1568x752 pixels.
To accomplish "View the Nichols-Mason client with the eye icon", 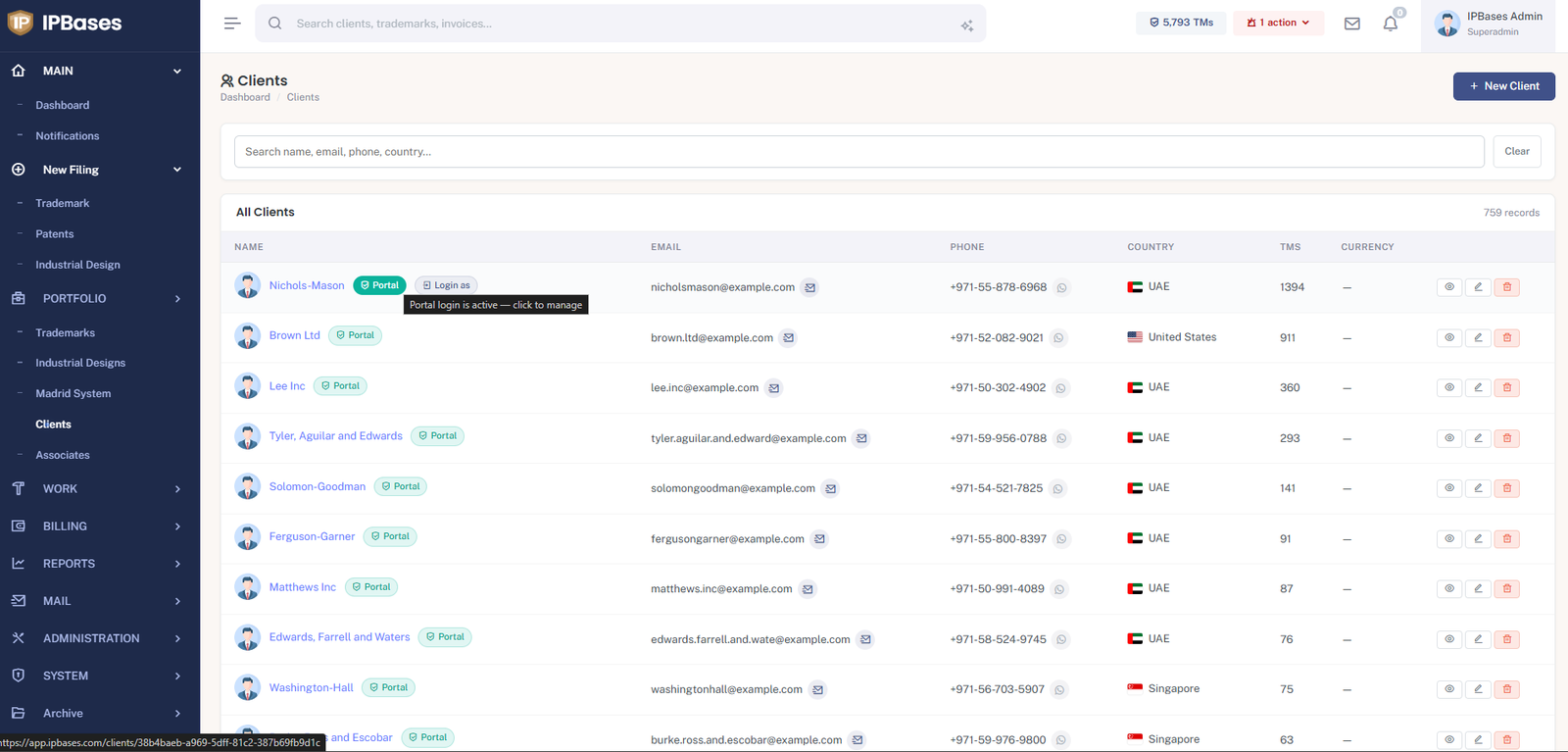I will click(x=1448, y=287).
